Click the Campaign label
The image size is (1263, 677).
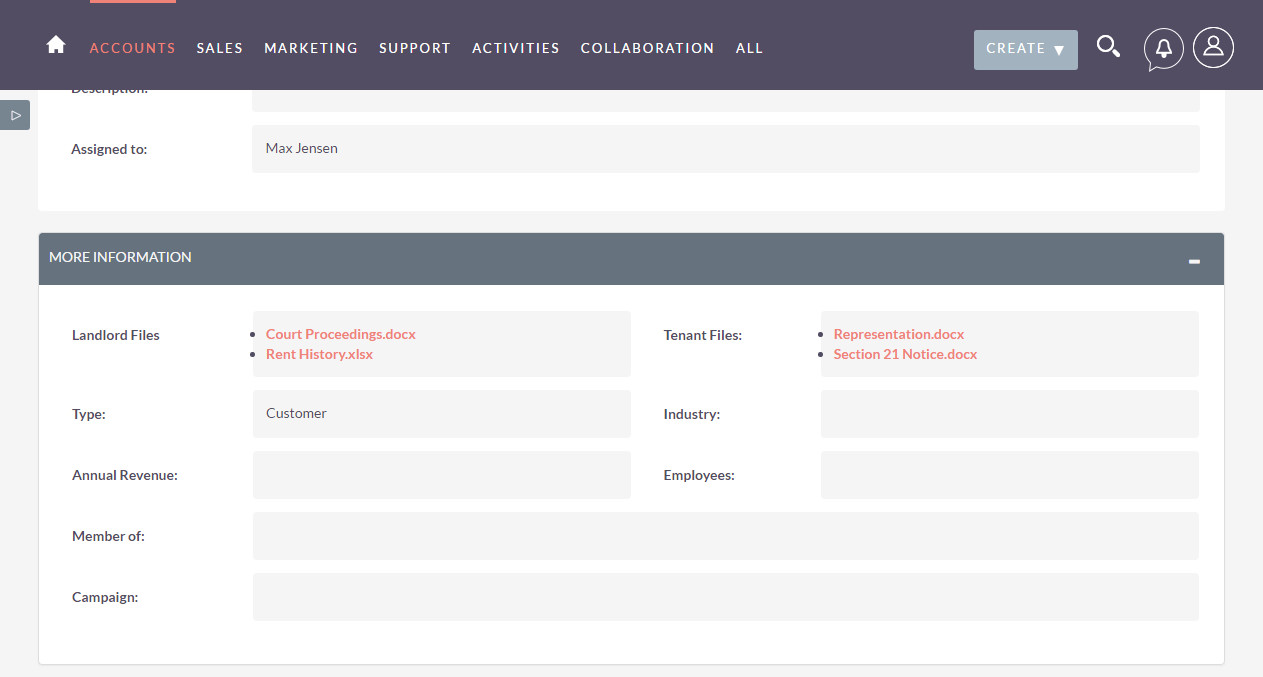(x=105, y=597)
